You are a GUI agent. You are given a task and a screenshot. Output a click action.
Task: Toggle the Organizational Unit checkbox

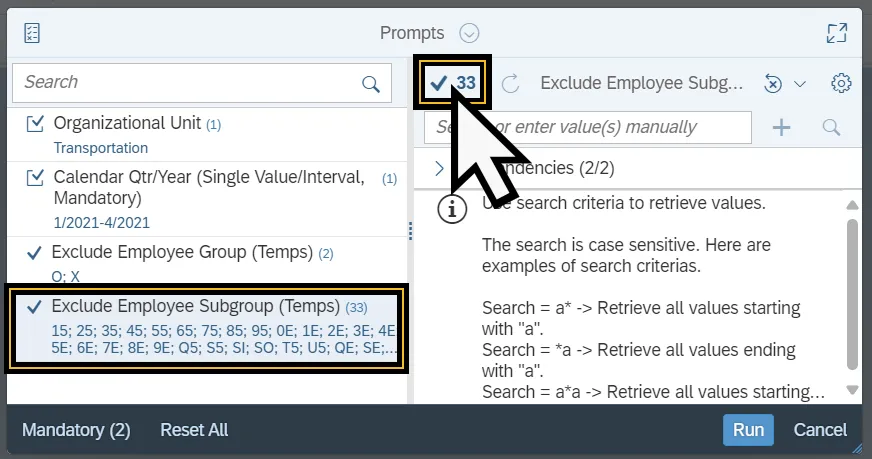pos(35,124)
